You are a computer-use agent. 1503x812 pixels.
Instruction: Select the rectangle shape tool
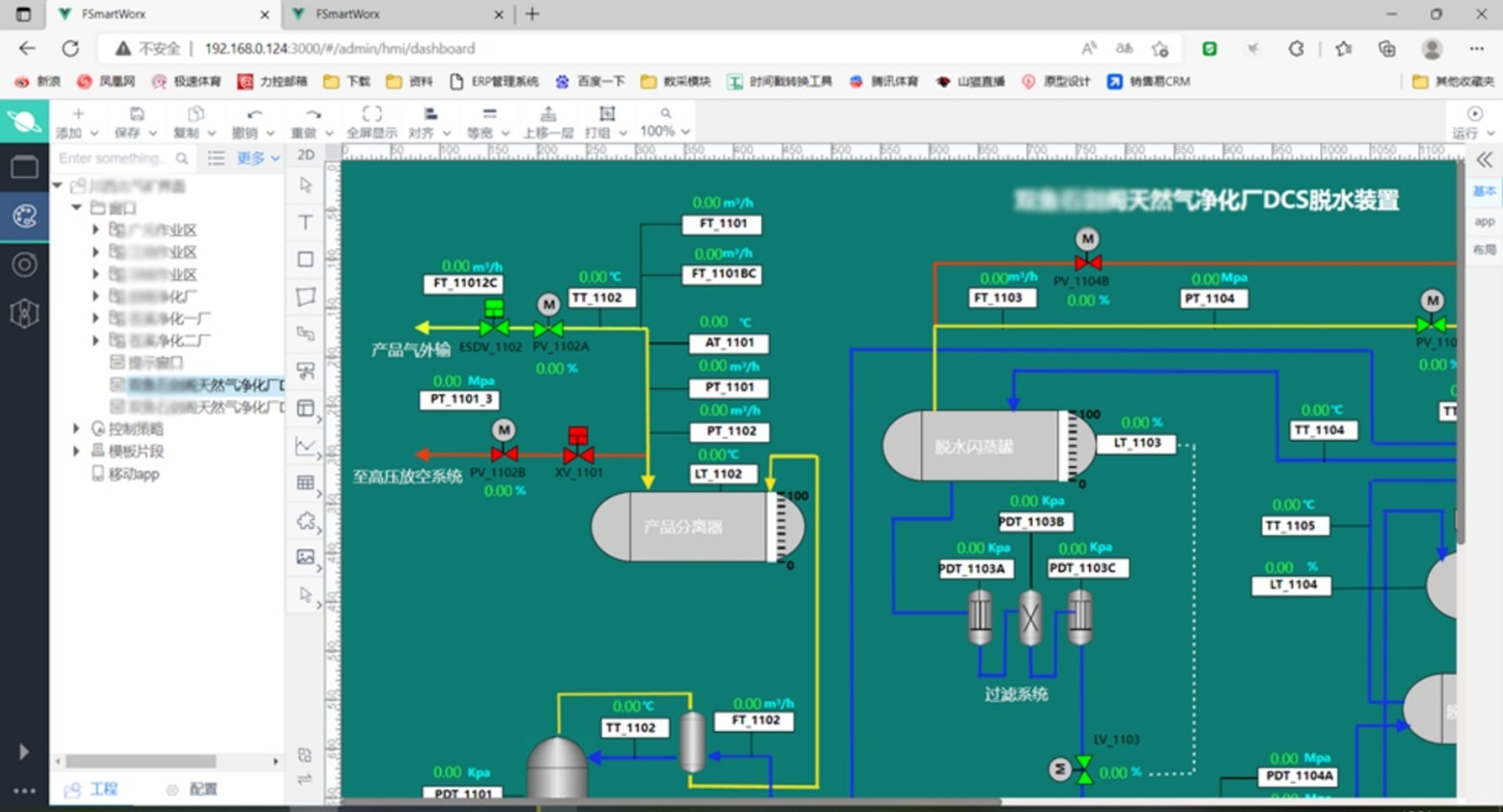tap(305, 259)
